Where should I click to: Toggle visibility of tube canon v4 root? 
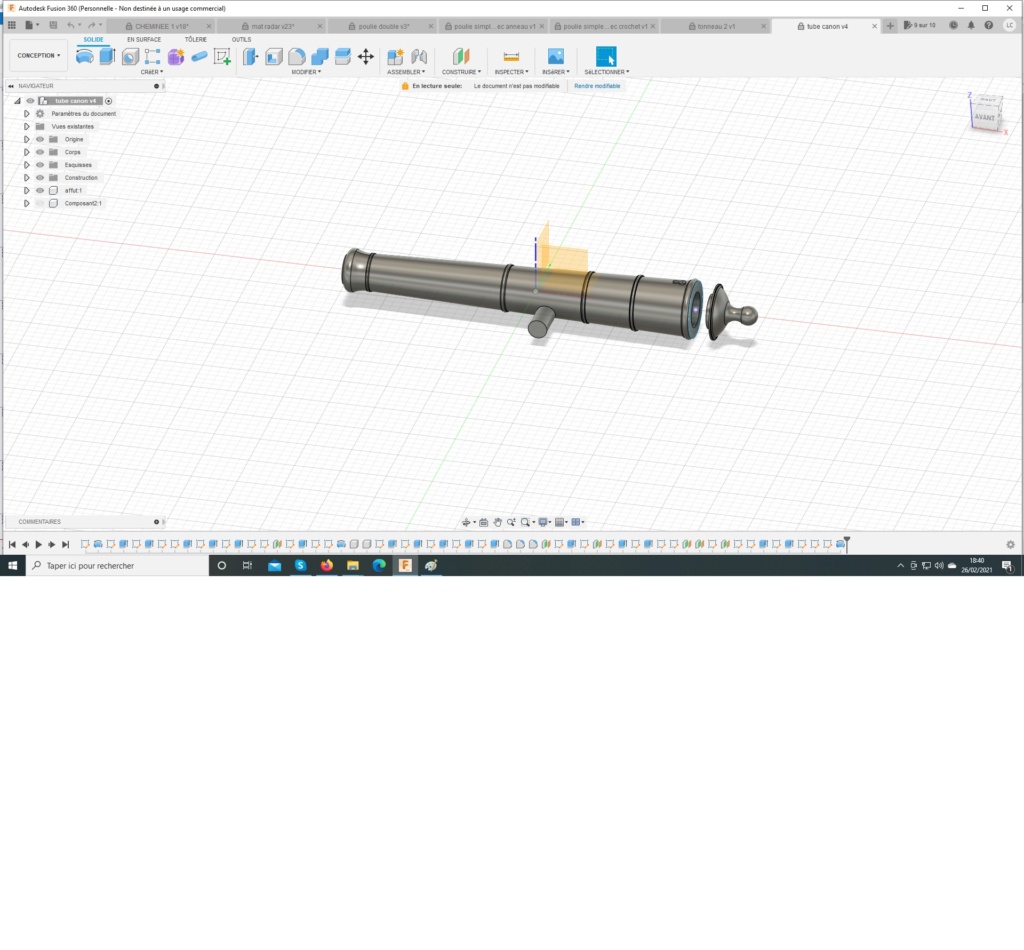pyautogui.click(x=30, y=101)
